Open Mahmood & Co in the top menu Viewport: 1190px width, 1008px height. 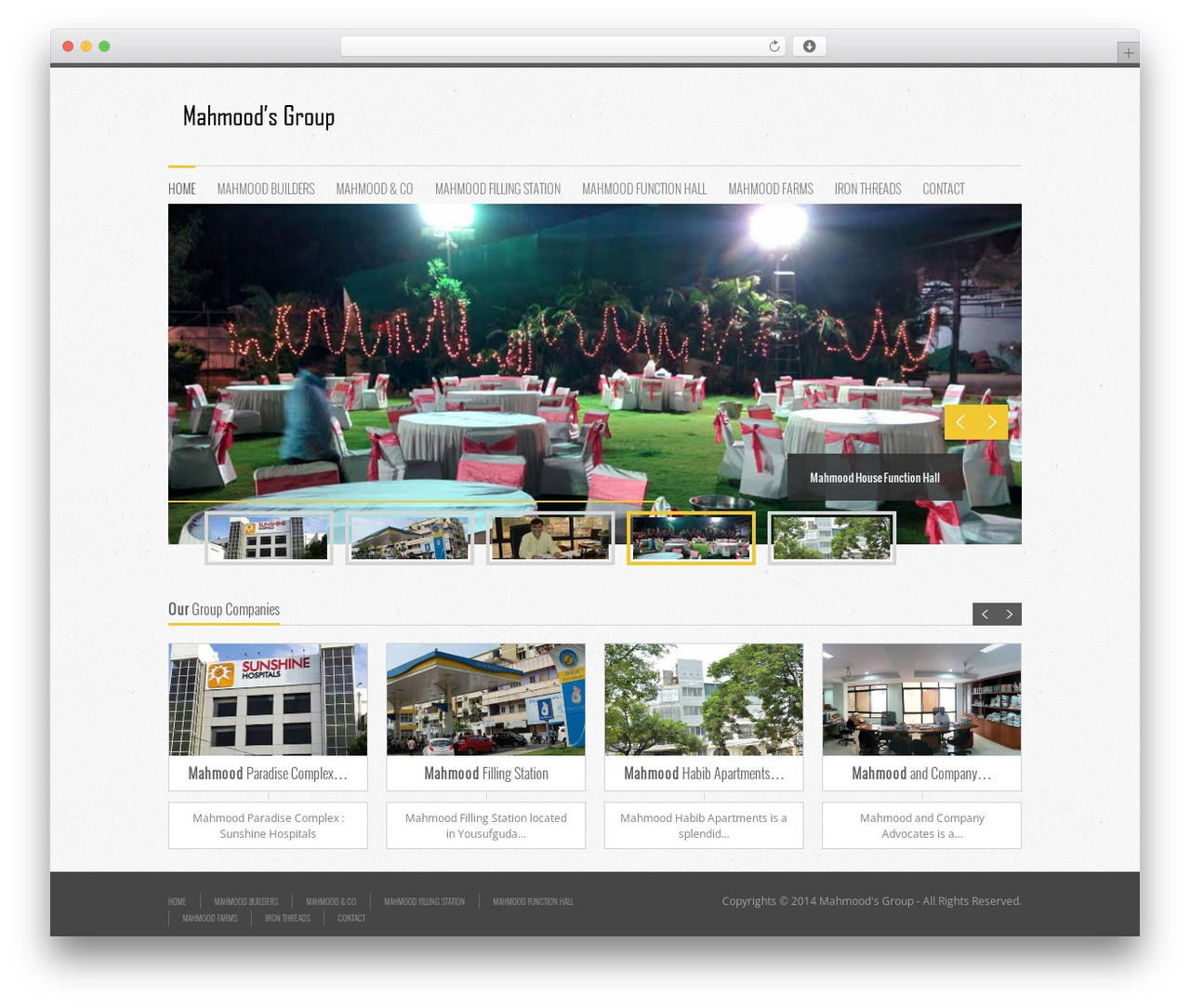coord(375,189)
